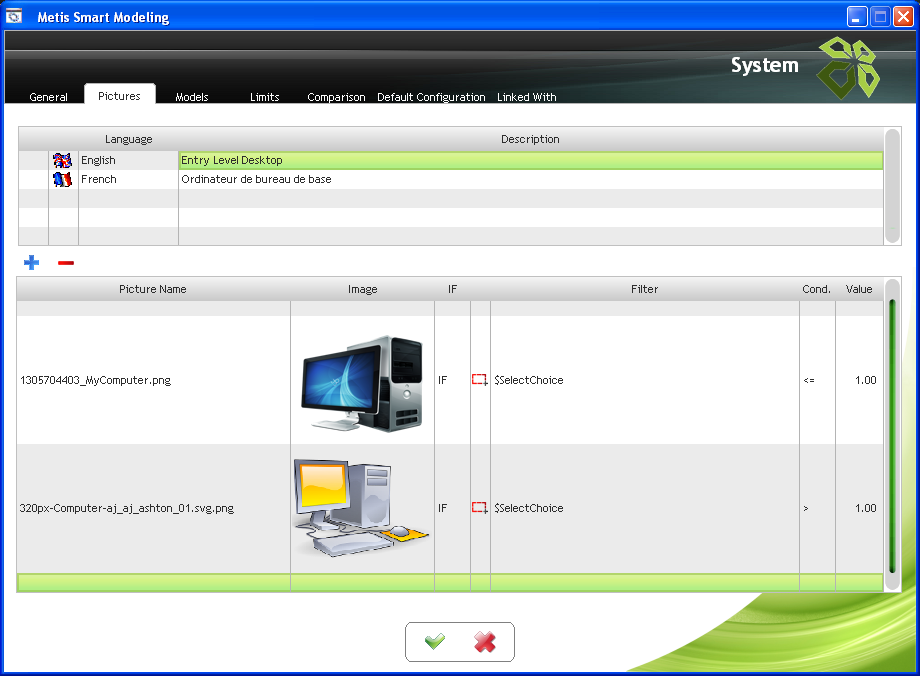This screenshot has width=920, height=676.
Task: Click the Filter column header
Action: tap(645, 289)
